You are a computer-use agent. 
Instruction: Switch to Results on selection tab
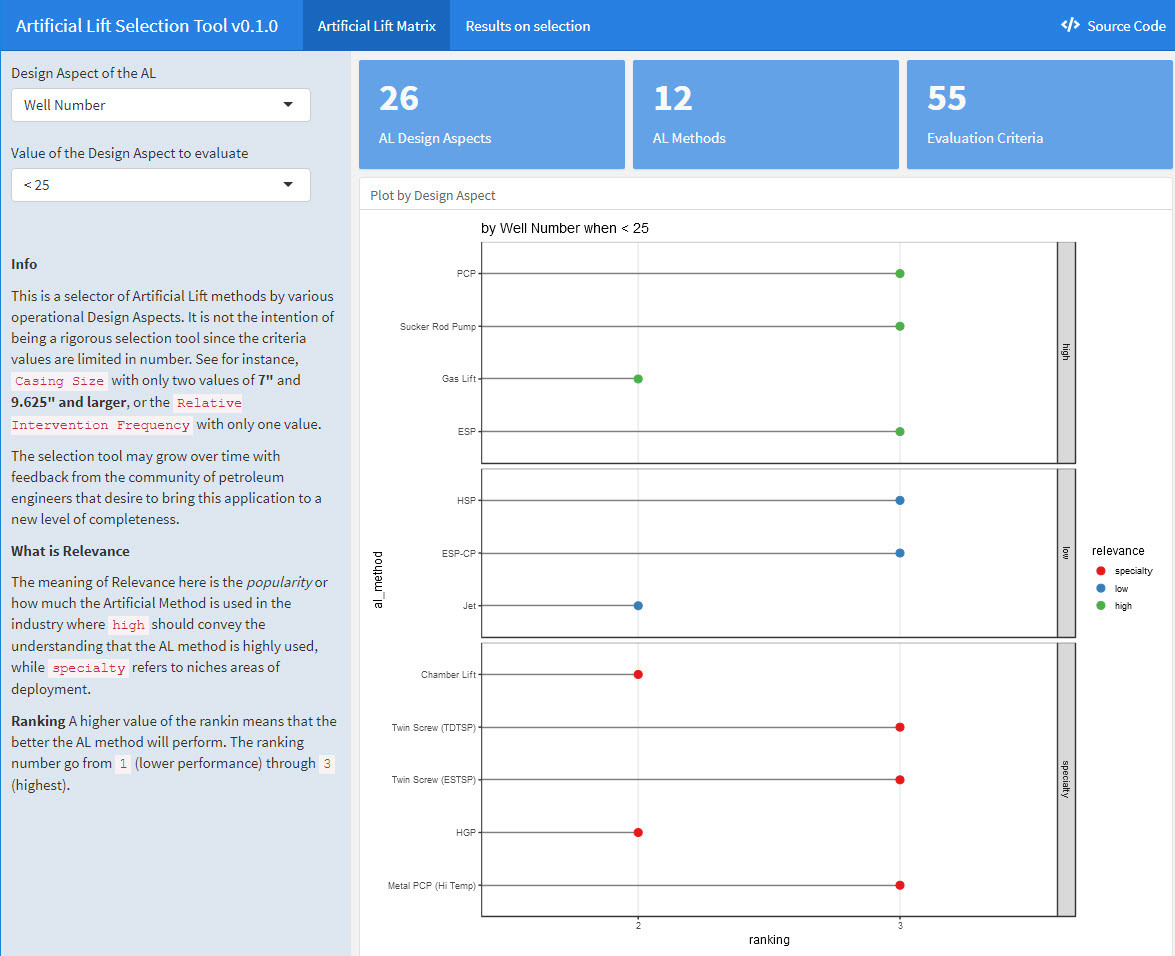click(527, 26)
